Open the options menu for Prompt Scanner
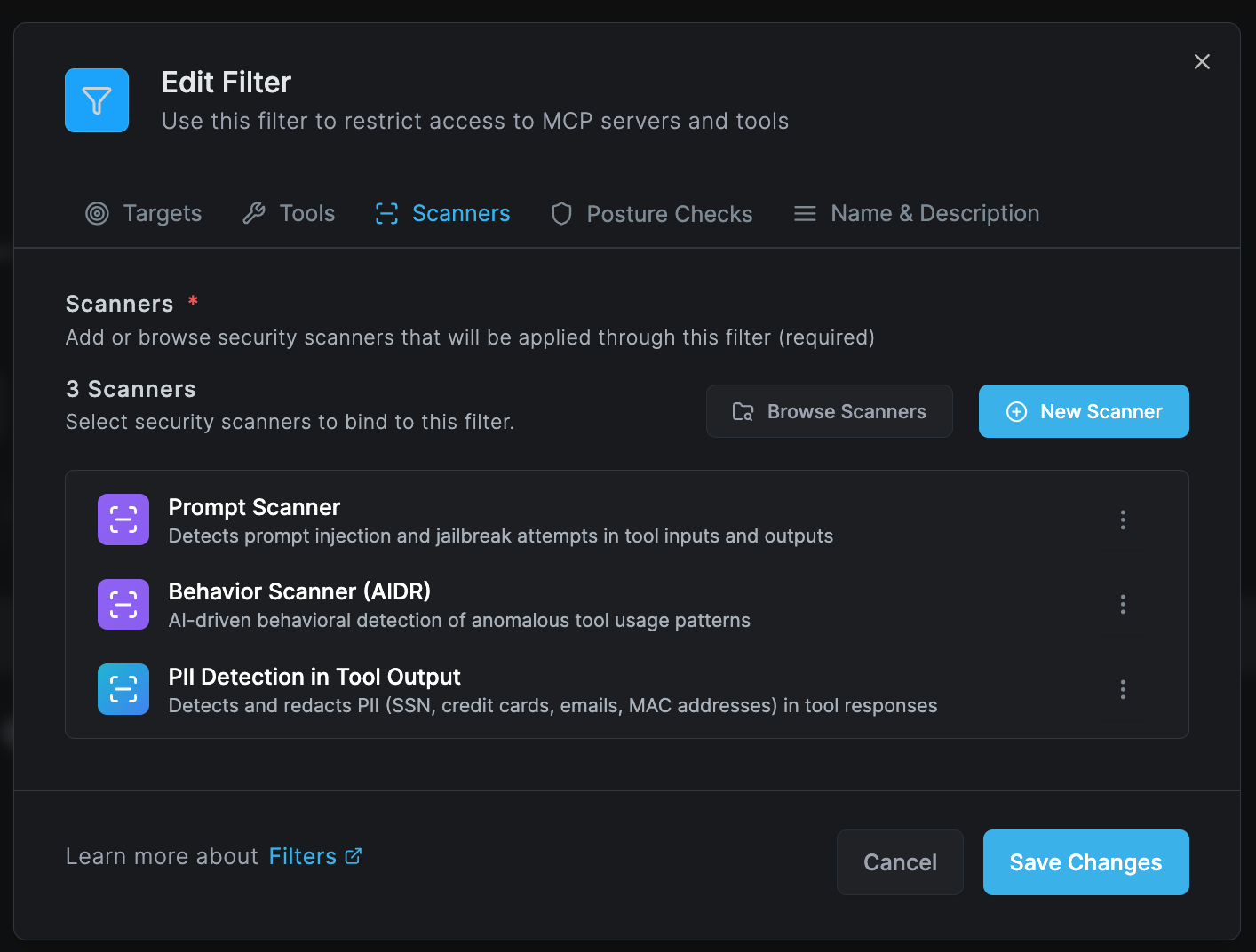 1122,520
